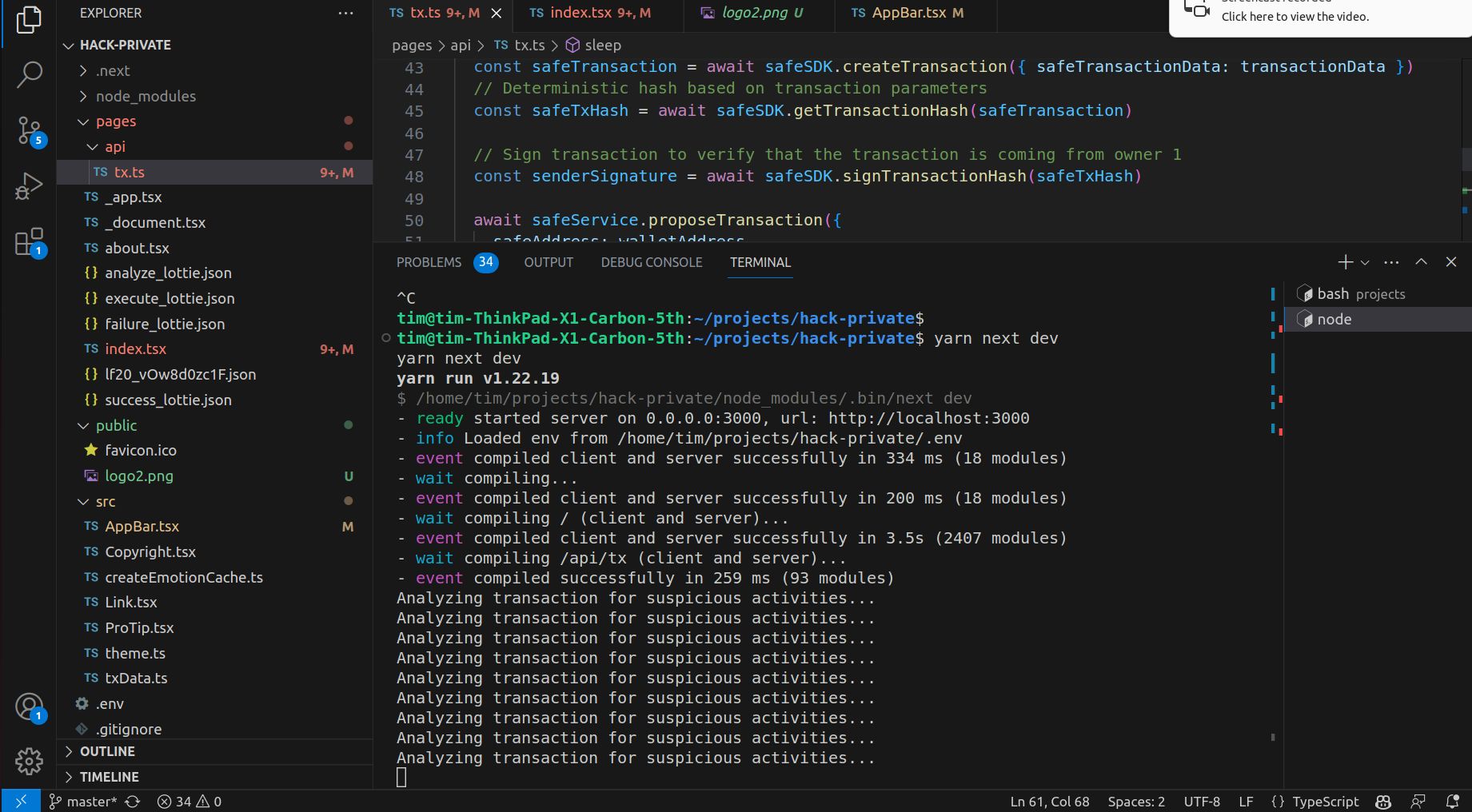Select the node terminal instance
This screenshot has width=1472, height=812.
(1378, 319)
